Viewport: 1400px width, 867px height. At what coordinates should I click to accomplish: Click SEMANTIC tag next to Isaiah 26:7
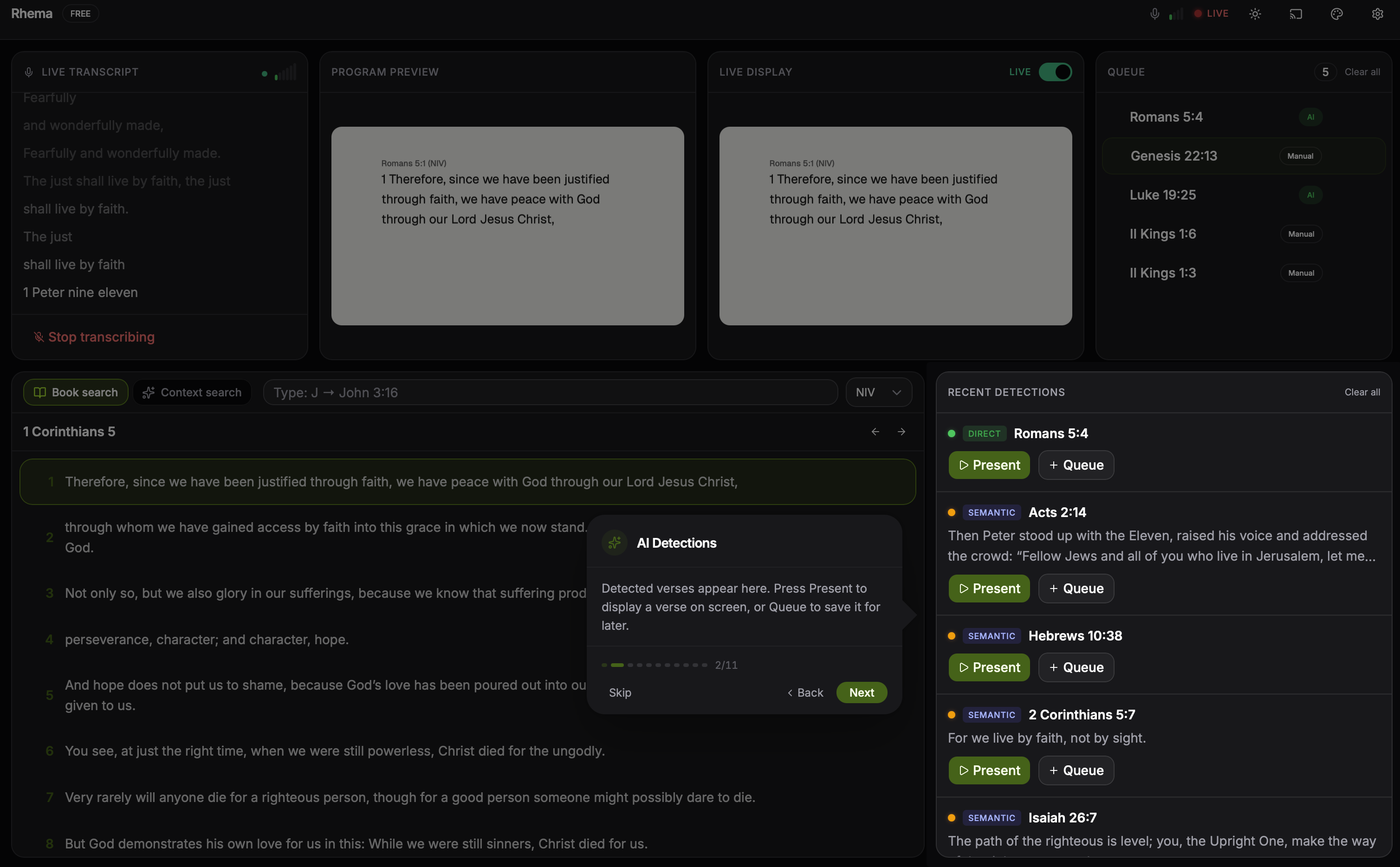coord(991,818)
